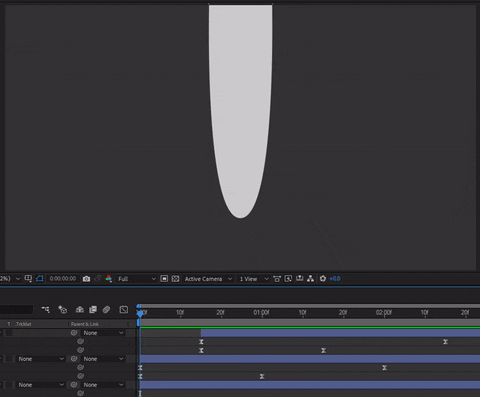Screen dimensions: 480x397
Task: Select the current time indicator playhead
Action: tap(140, 314)
